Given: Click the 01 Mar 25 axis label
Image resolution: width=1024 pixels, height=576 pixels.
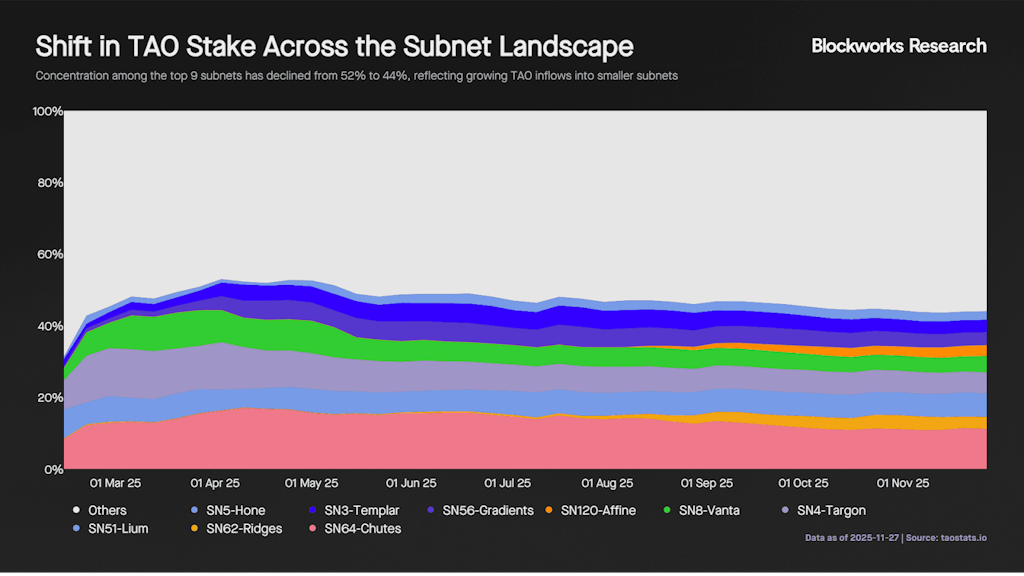Looking at the screenshot, I should tap(115, 483).
